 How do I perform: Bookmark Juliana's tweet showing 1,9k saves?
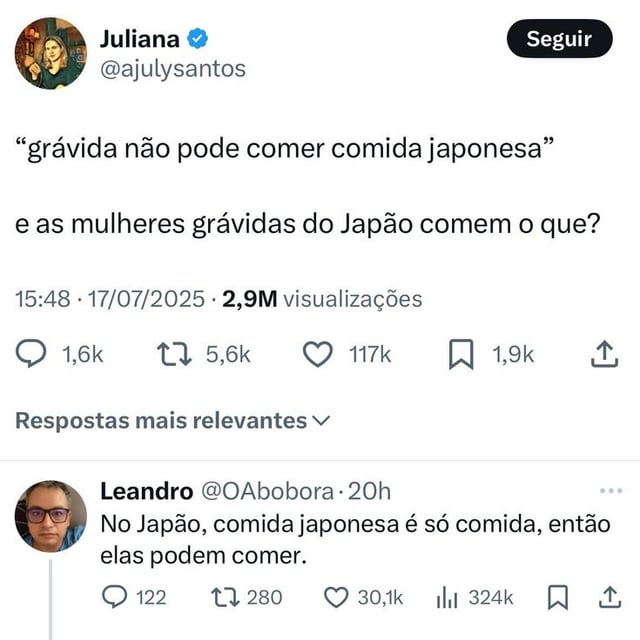tap(461, 354)
